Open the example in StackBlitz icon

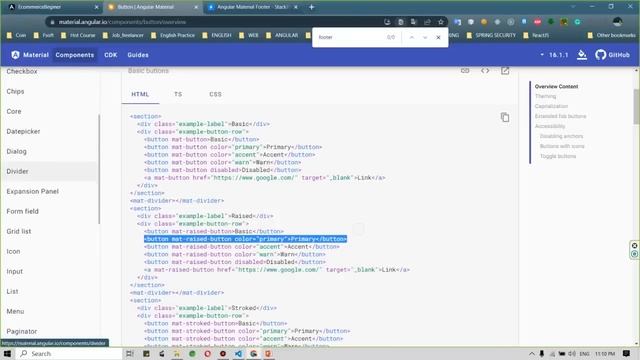(x=505, y=71)
